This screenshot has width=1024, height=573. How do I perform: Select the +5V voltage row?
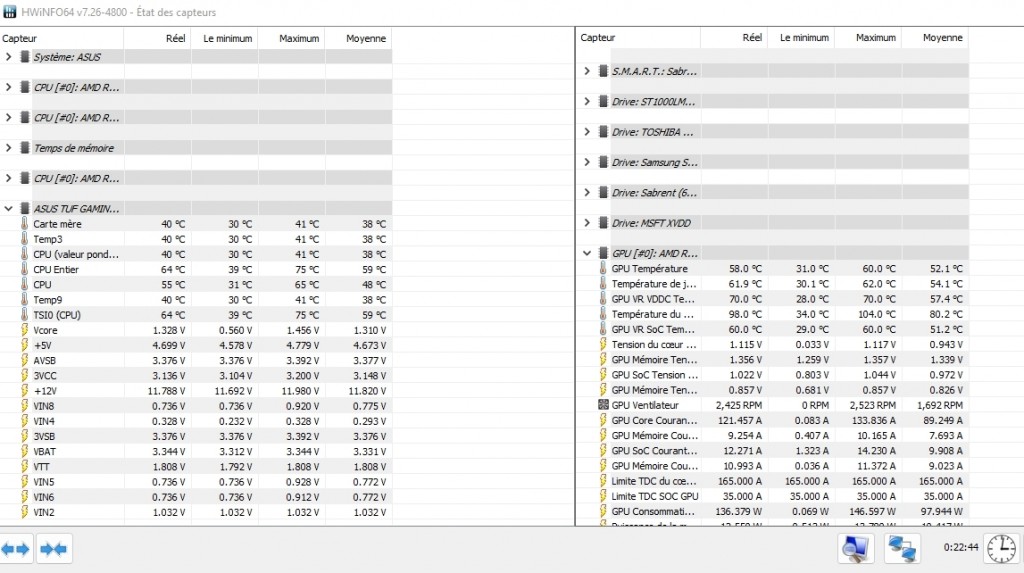[196, 345]
